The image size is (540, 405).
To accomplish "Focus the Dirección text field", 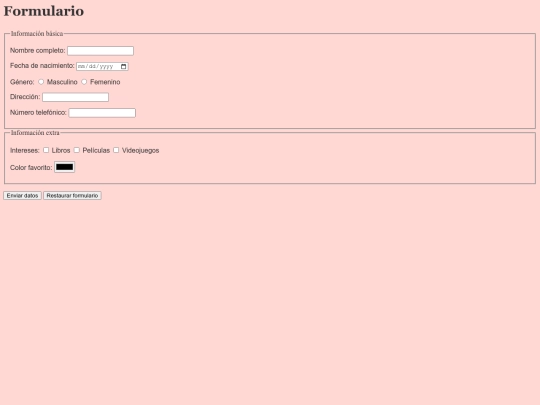I will coord(75,97).
